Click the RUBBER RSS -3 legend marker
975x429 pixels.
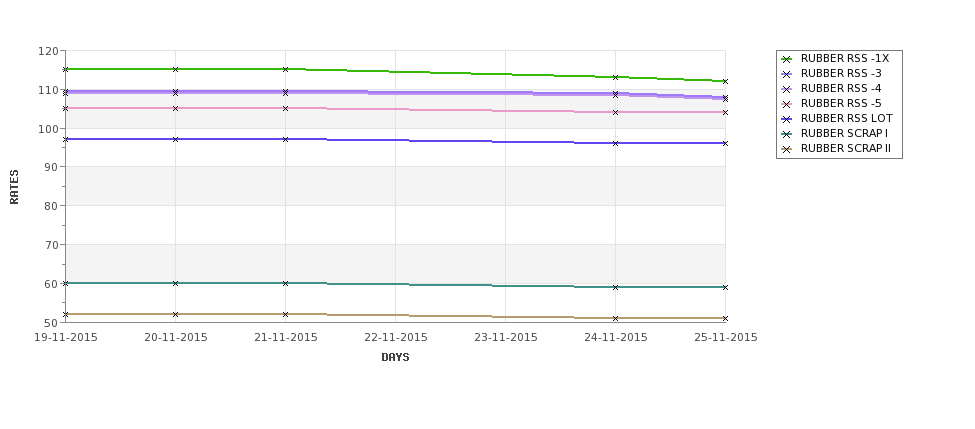pos(787,74)
